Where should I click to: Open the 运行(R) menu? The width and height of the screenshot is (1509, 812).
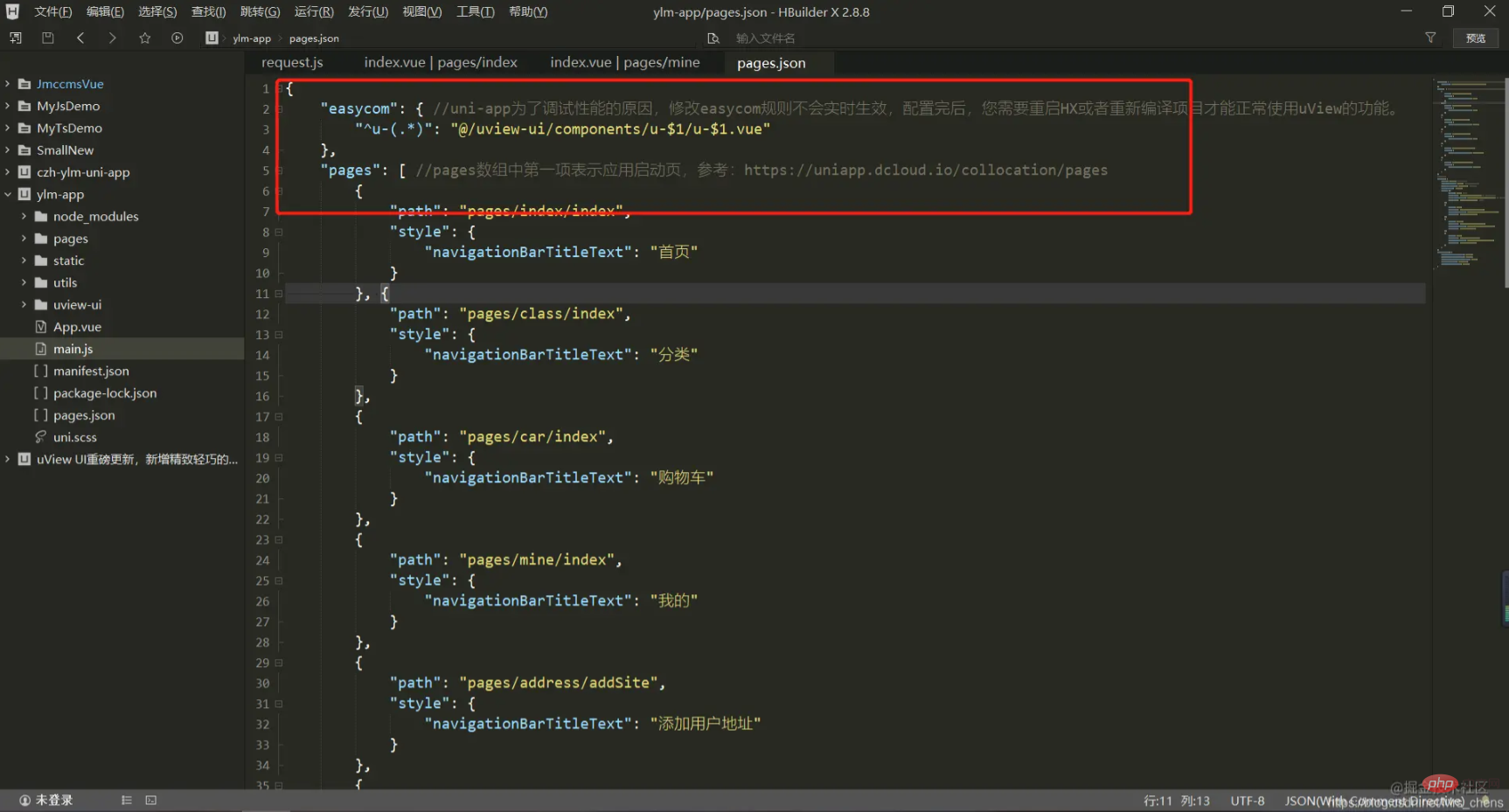[314, 11]
